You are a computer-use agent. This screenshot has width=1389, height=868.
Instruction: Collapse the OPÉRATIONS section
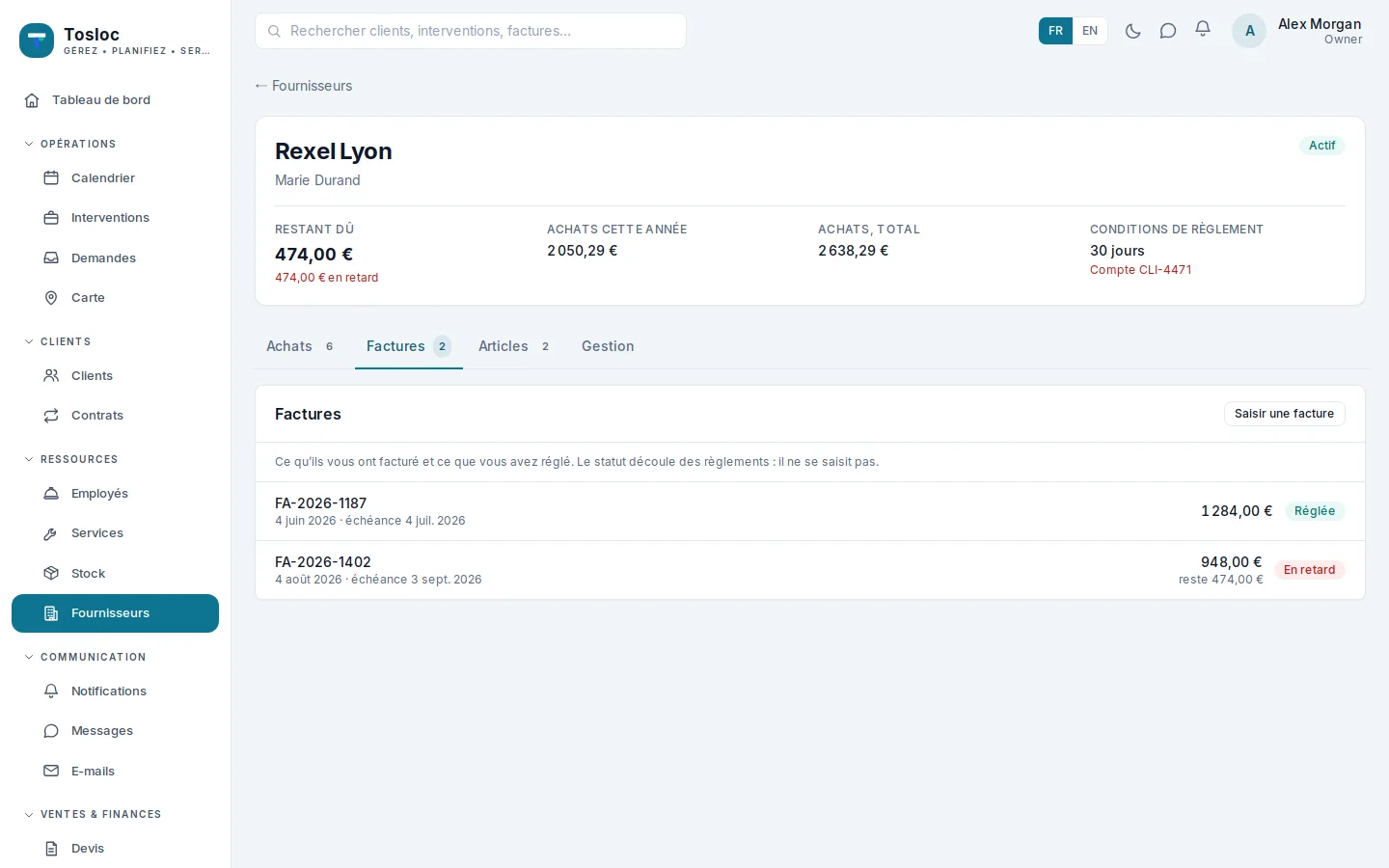[x=69, y=144]
